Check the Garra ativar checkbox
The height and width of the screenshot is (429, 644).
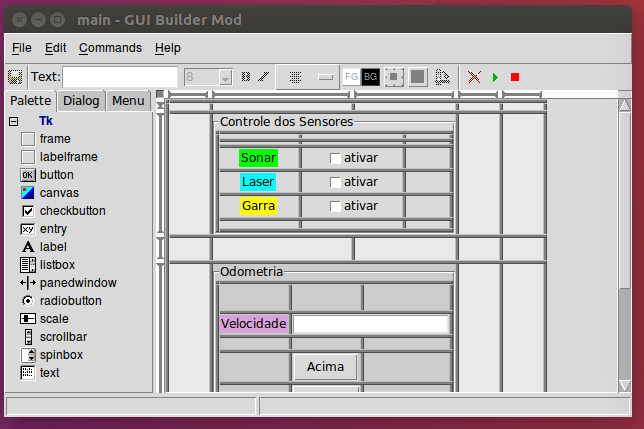pyautogui.click(x=336, y=206)
